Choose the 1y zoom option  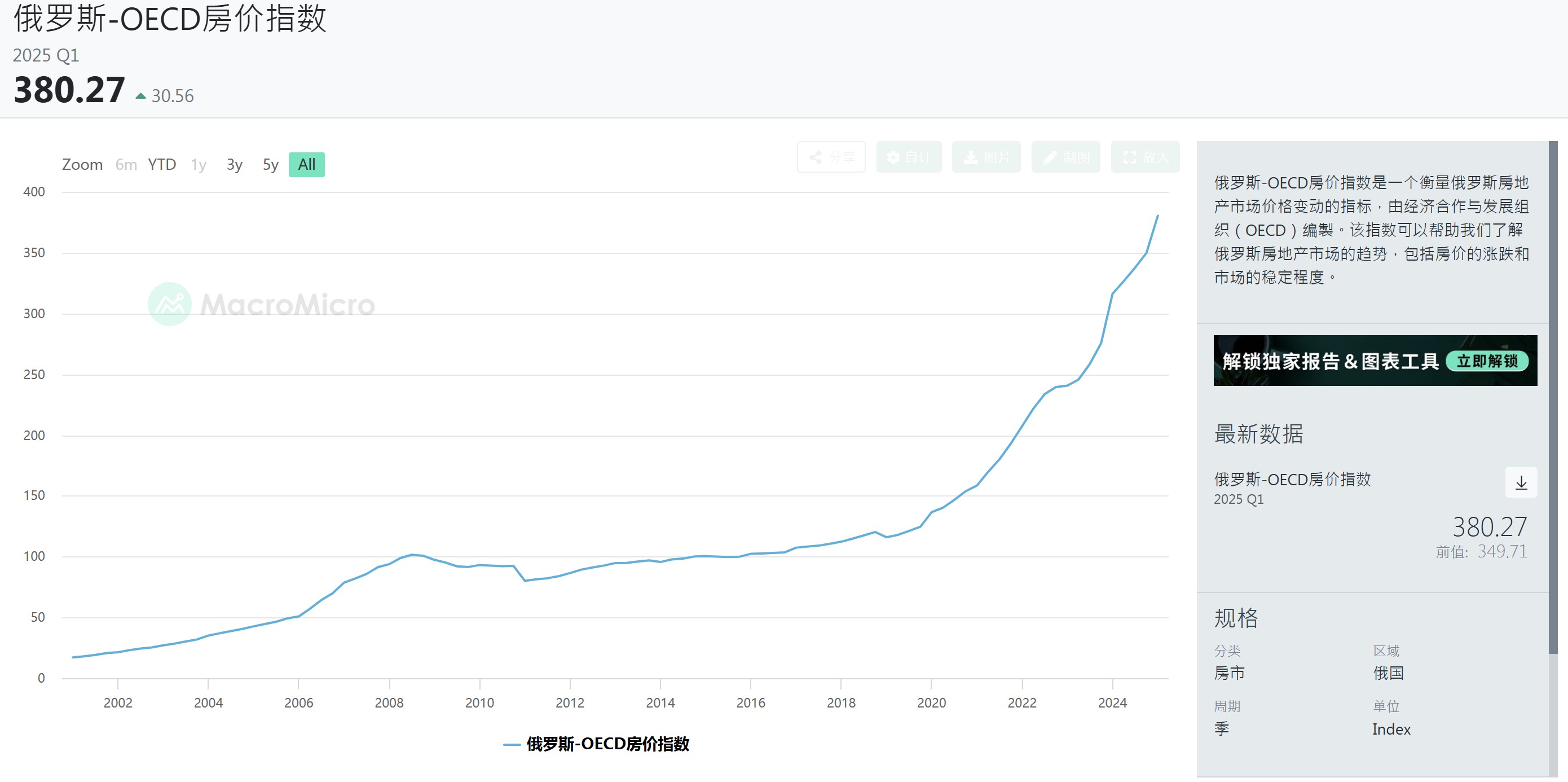tap(199, 164)
